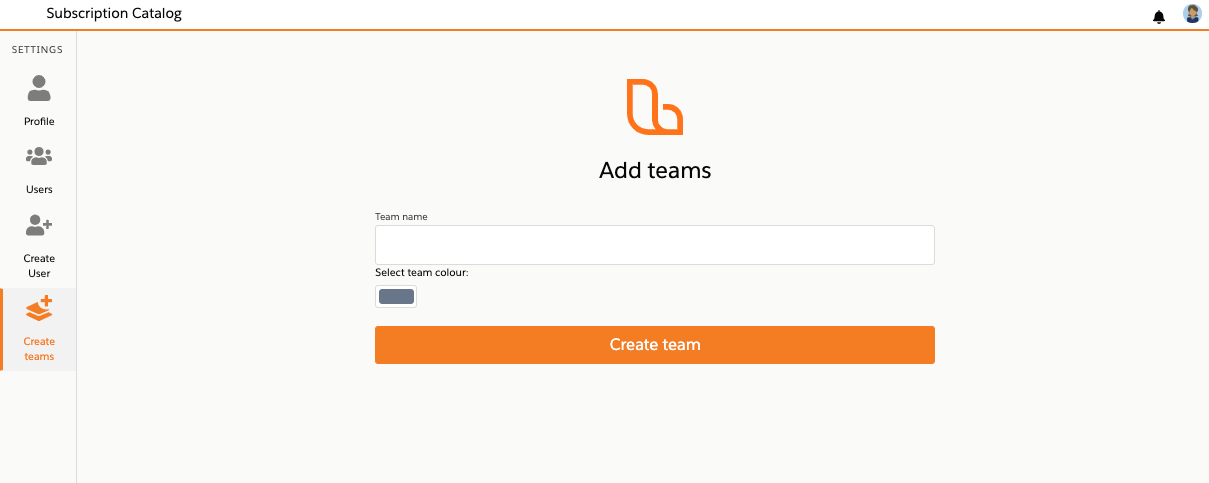Click the Profile person icon
Image resolution: width=1209 pixels, height=483 pixels.
39,88
